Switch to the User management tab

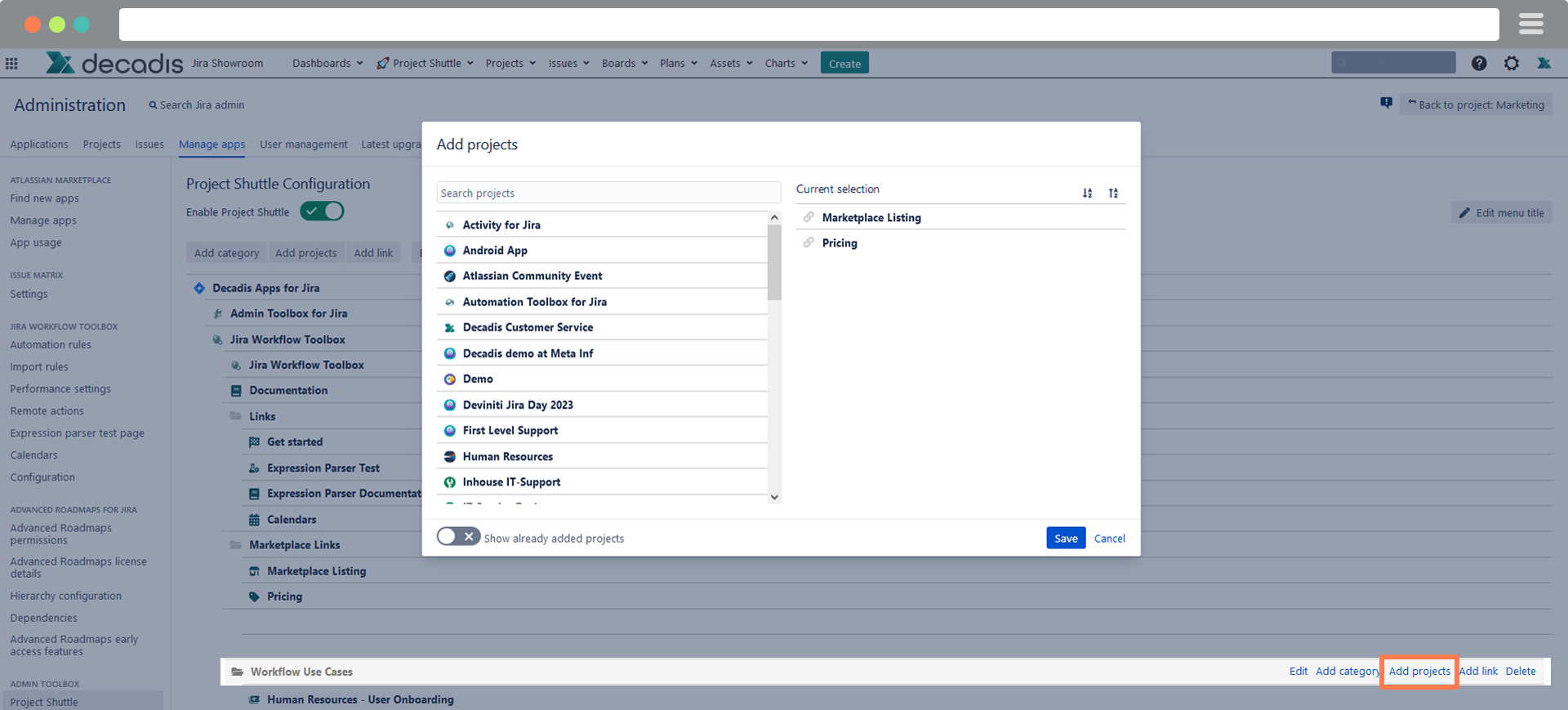pos(303,144)
